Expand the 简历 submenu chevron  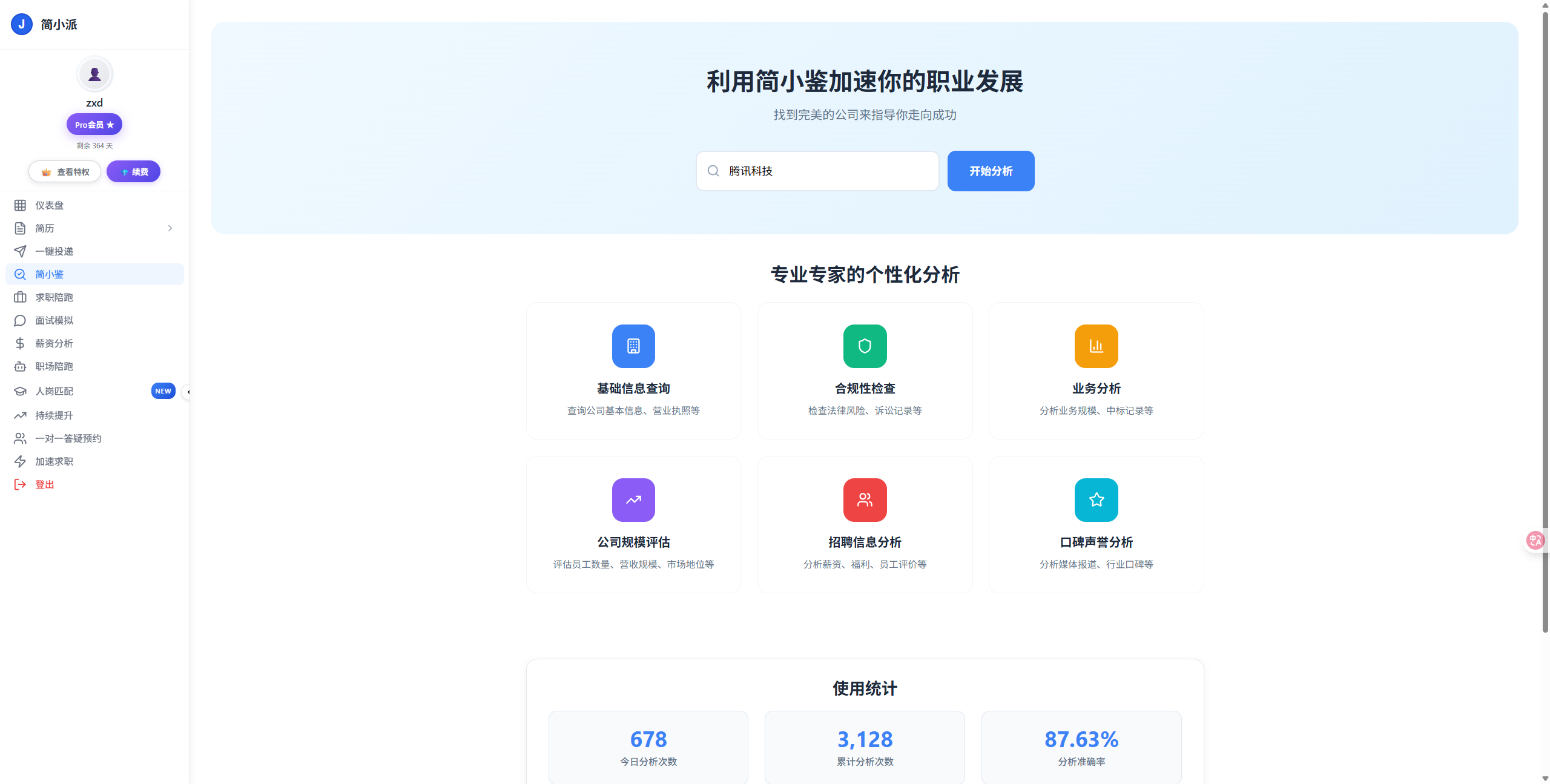point(170,228)
